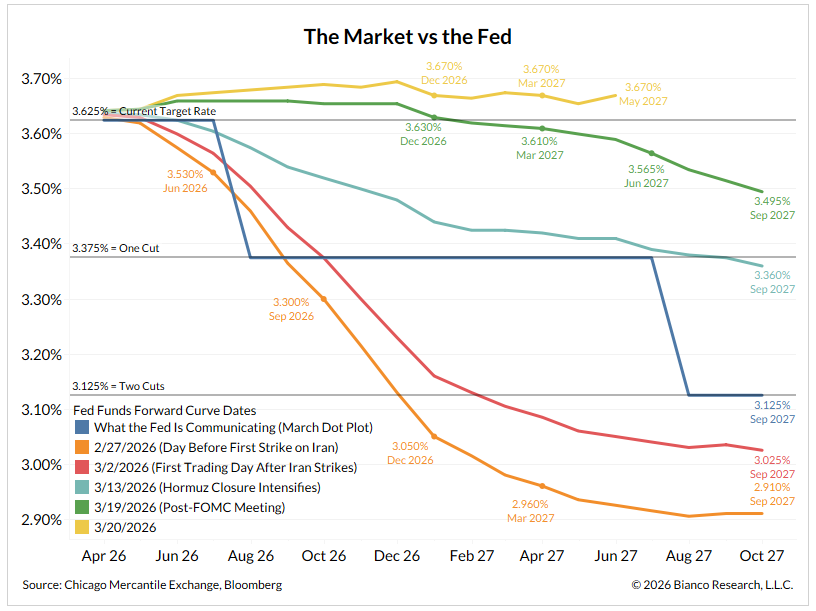Screen dimensions: 816x611
Task: Click the red 3/2/2026 legend swatch
Action: coord(80,467)
